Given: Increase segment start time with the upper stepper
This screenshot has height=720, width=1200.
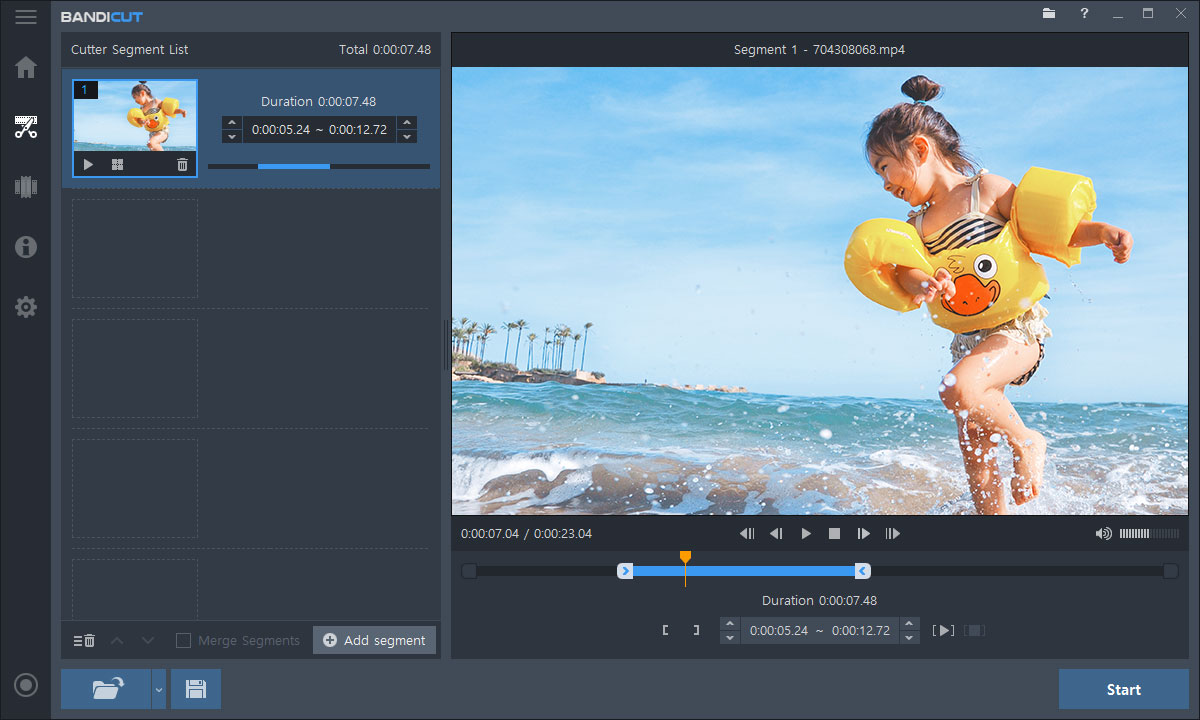Looking at the screenshot, I should [x=231, y=122].
